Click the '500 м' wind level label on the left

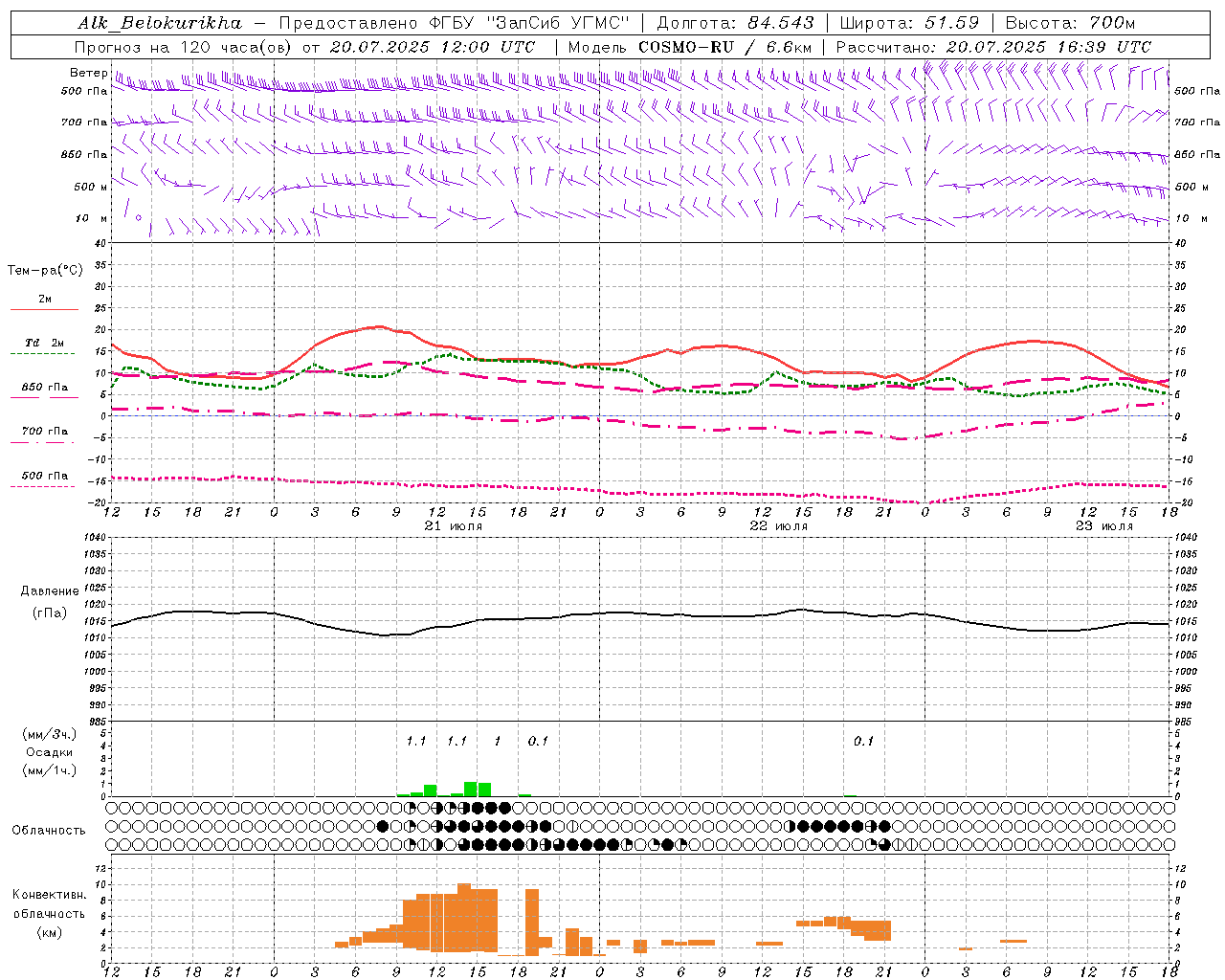(x=91, y=187)
